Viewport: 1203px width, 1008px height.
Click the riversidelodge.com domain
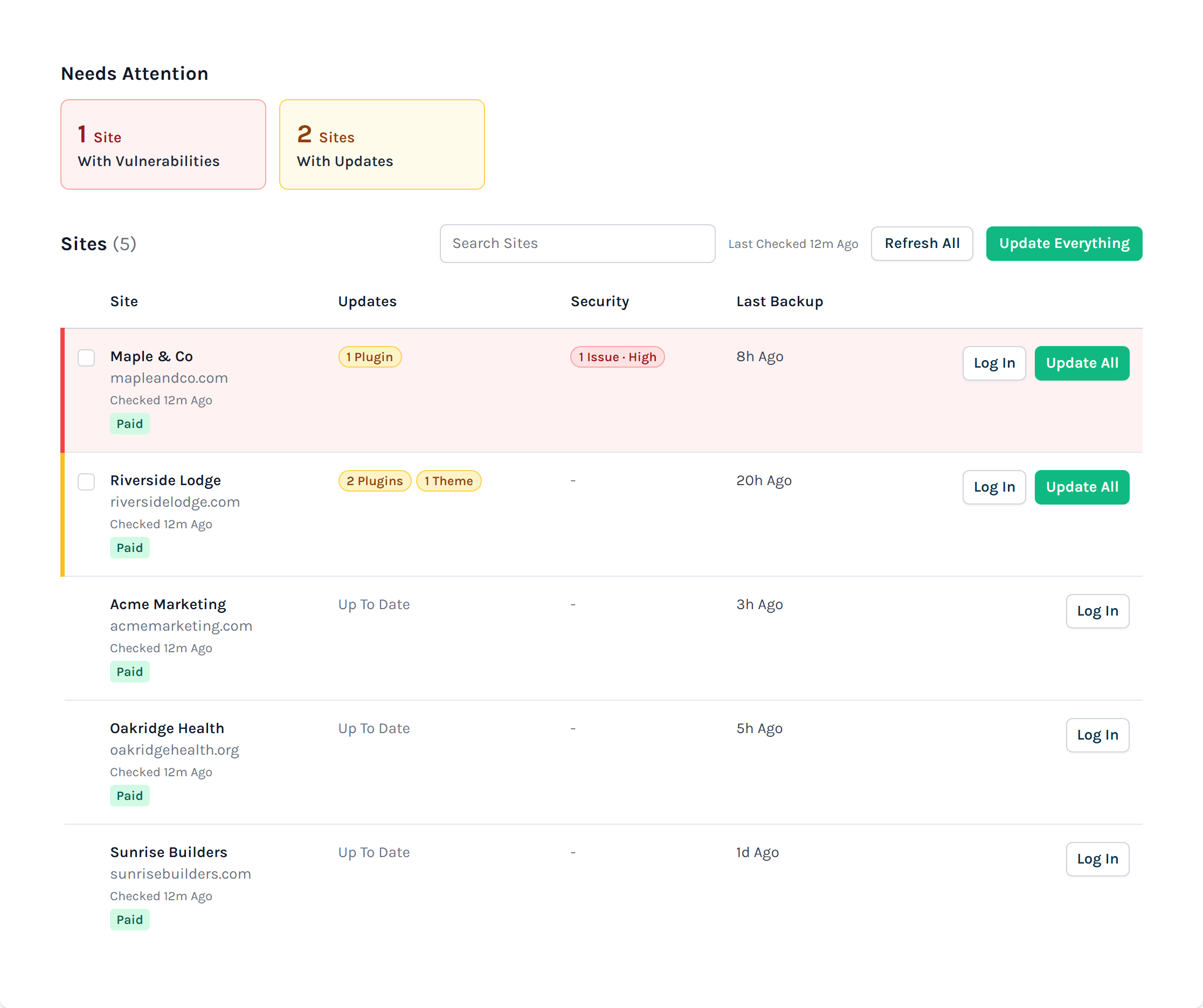click(175, 502)
